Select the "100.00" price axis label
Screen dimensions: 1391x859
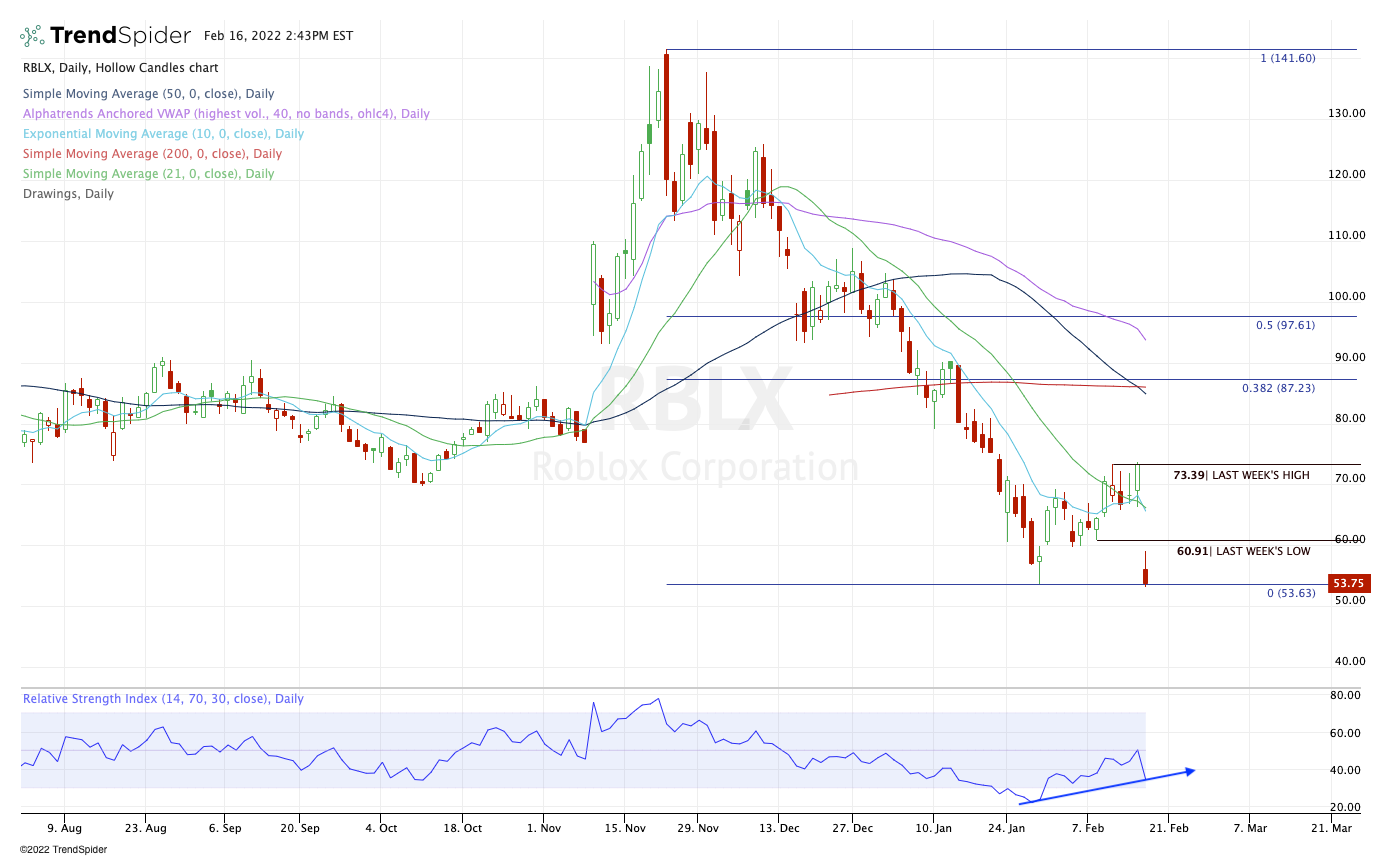tap(1347, 296)
